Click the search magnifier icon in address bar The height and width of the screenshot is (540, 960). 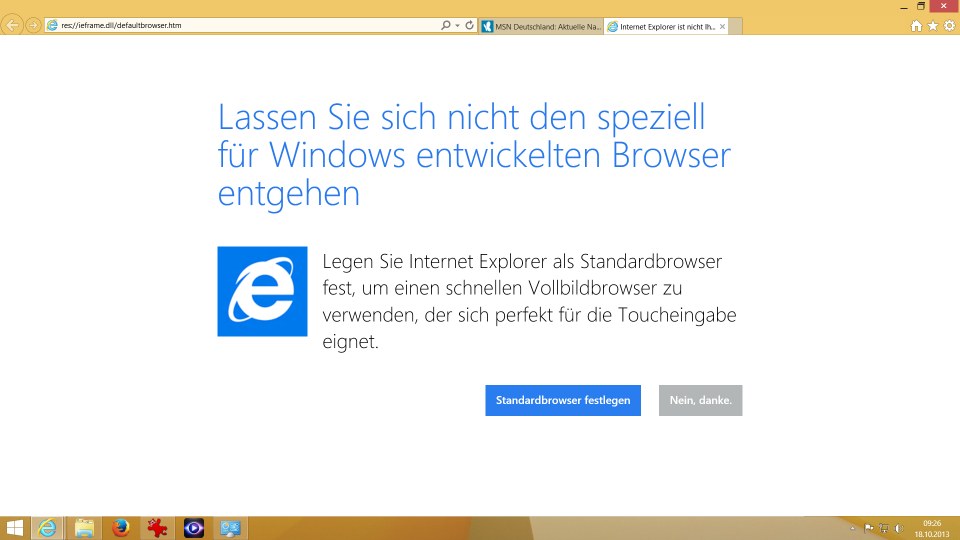click(446, 25)
